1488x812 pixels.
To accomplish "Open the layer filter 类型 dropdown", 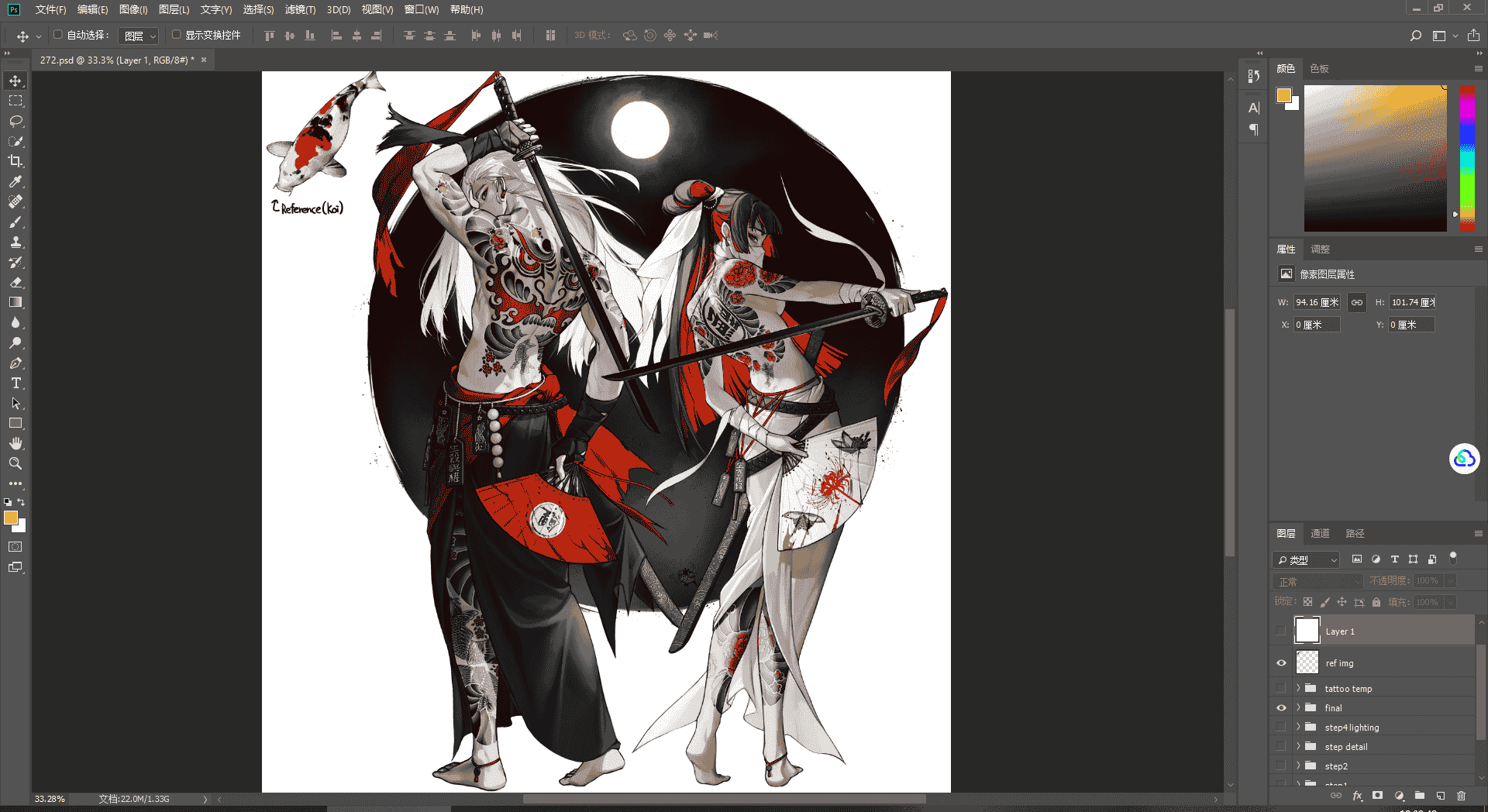I will pyautogui.click(x=1307, y=559).
